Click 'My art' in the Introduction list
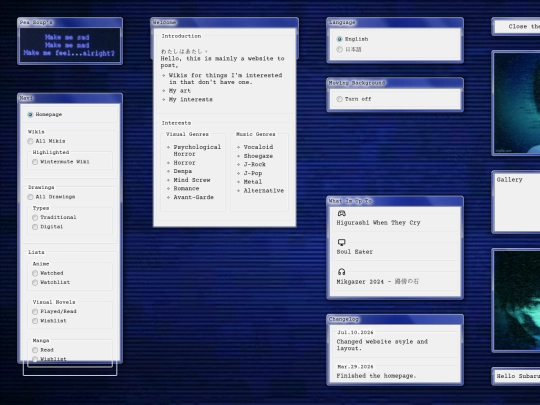Viewport: 540px width, 405px height. pyautogui.click(x=179, y=91)
